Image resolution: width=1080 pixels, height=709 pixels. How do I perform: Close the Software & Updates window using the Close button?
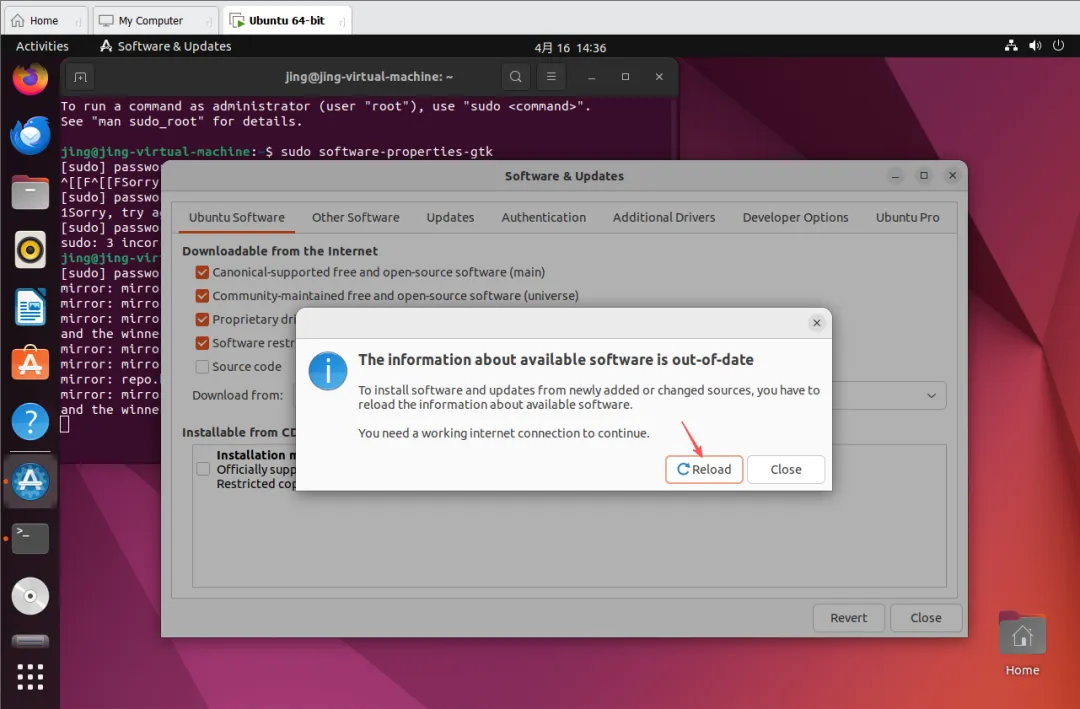coord(925,618)
